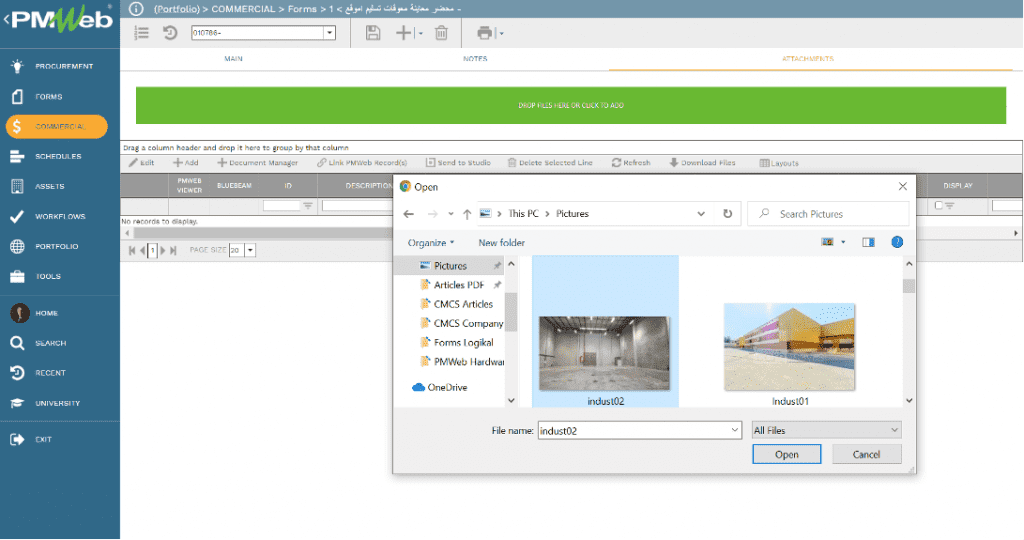
Task: Open the add-record dropdown arrow
Action: tap(420, 33)
